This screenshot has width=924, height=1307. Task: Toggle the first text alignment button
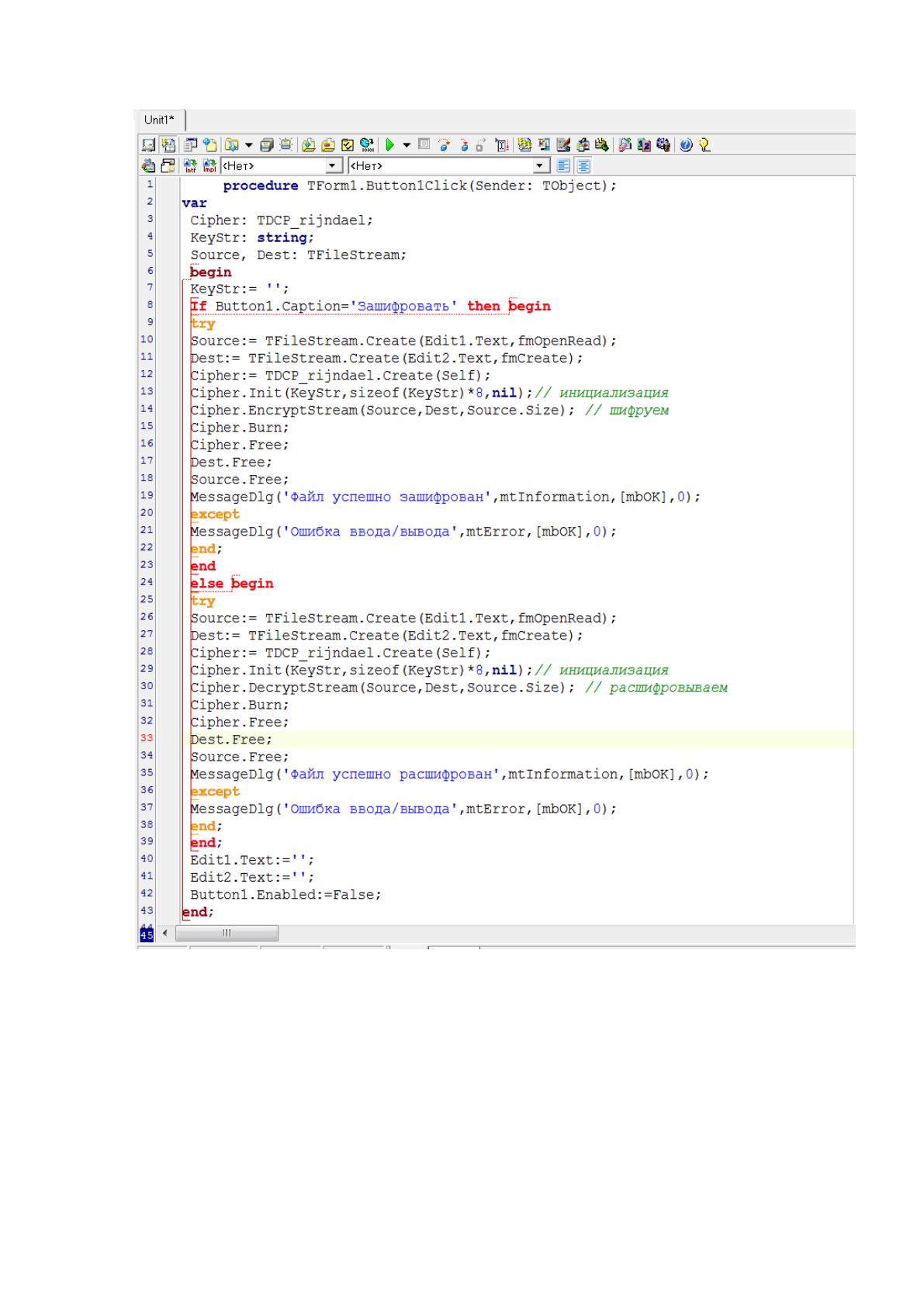click(x=563, y=166)
